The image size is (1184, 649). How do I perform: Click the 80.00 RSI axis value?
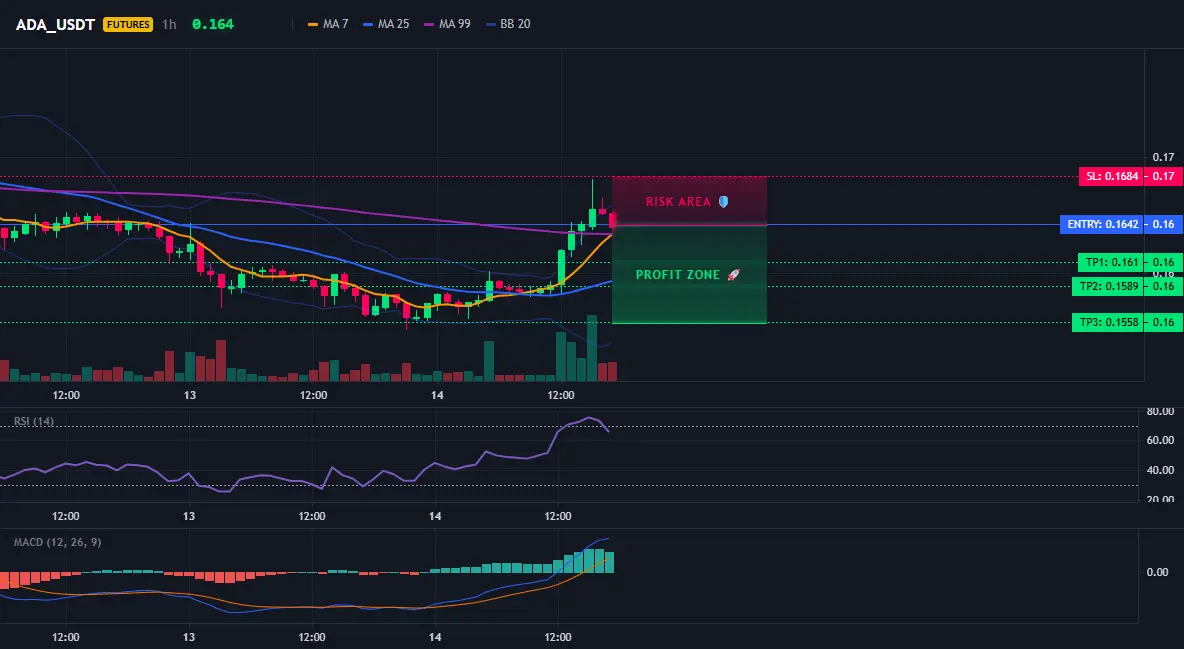1161,412
